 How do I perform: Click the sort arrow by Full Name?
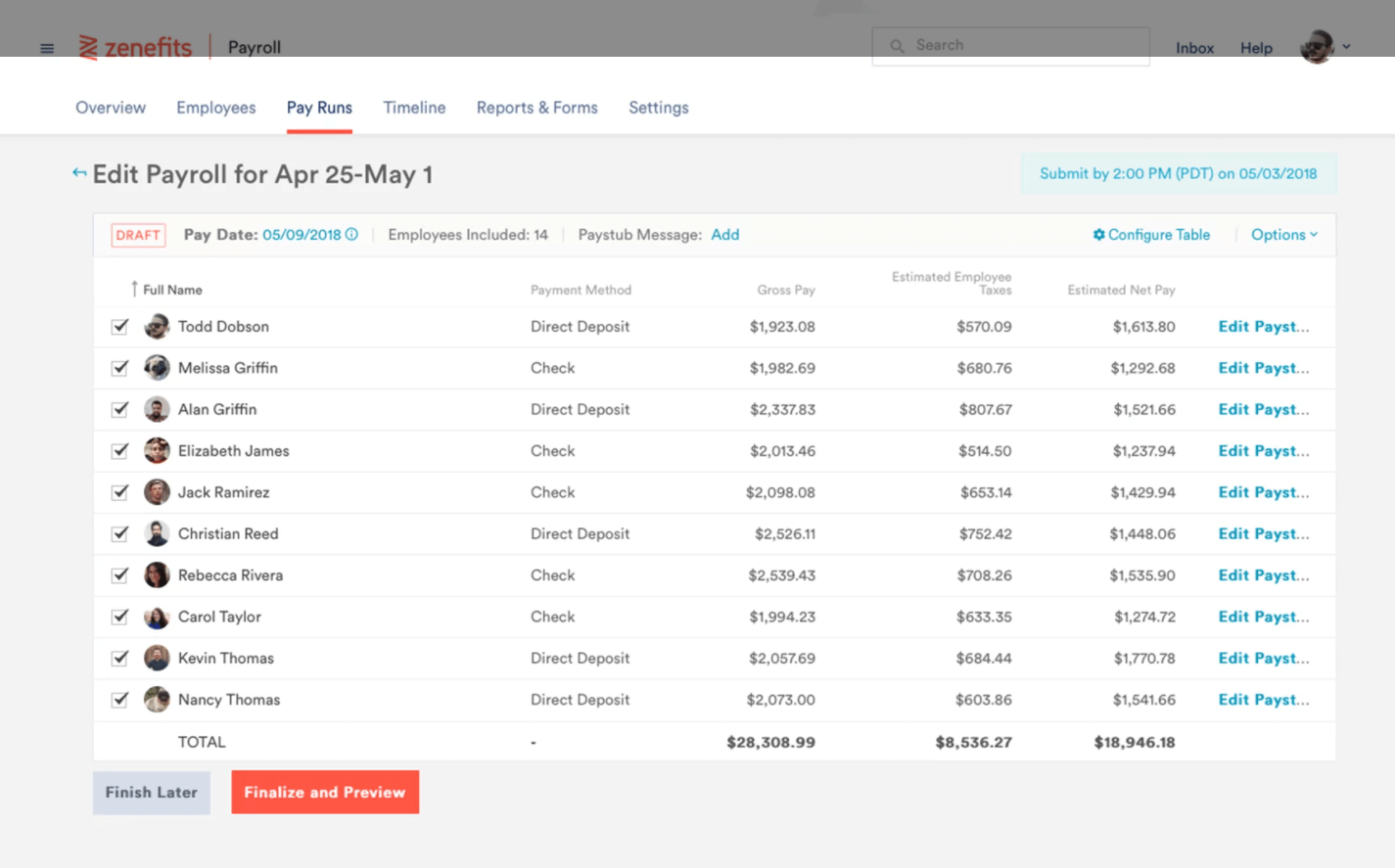[134, 289]
